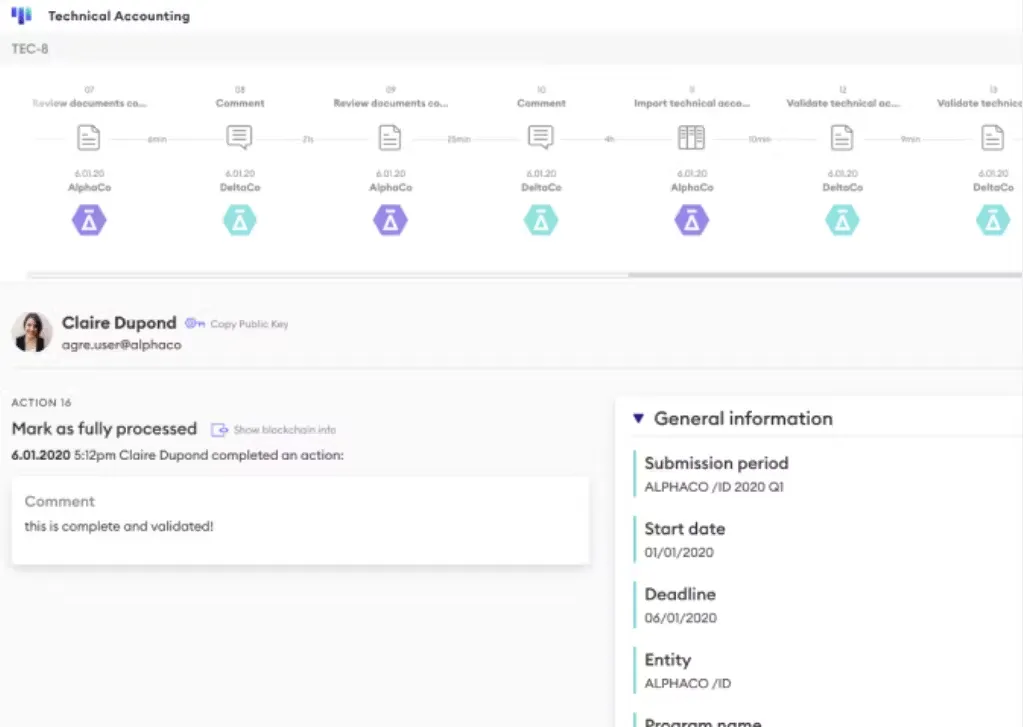Click the purple AlphaCo hexagon under step 07
Screen dimensions: 1023x727
[89, 220]
